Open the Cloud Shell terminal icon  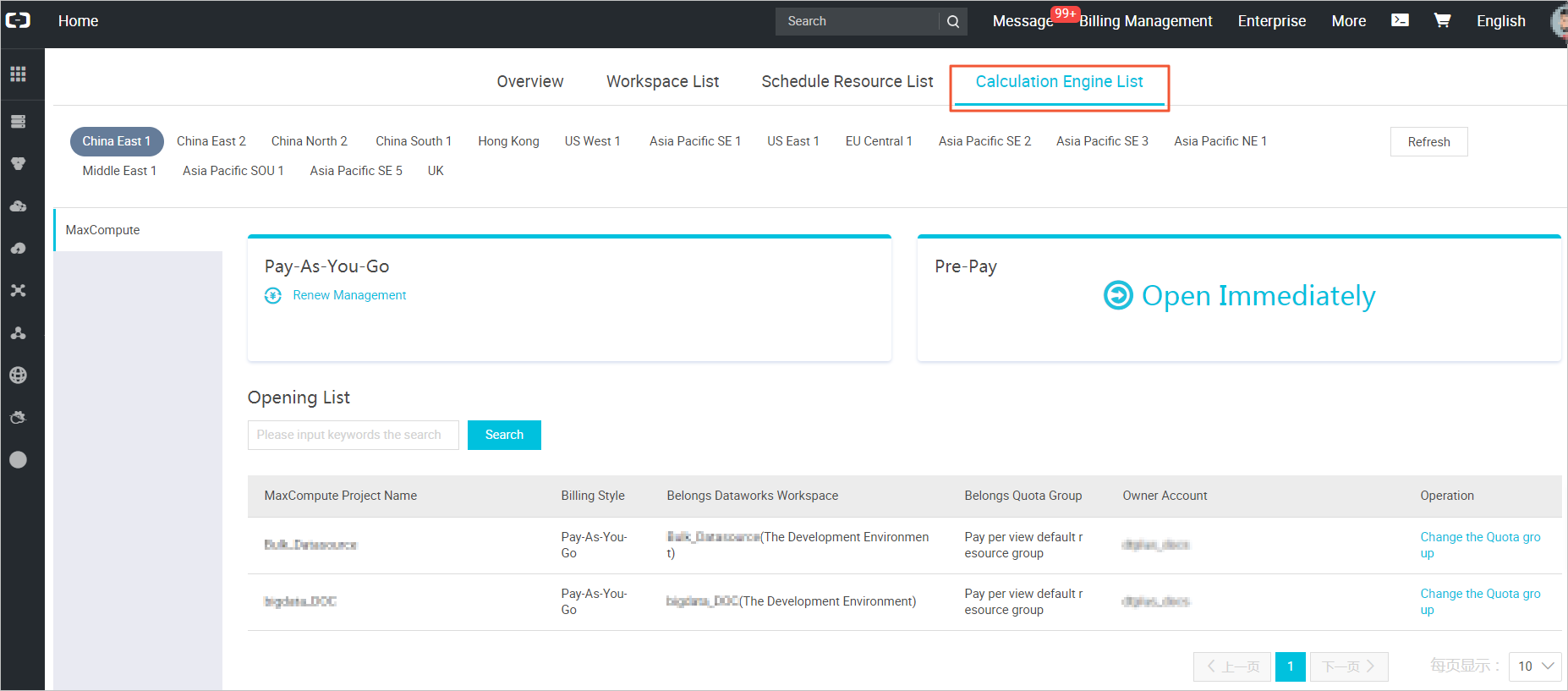coord(1400,20)
